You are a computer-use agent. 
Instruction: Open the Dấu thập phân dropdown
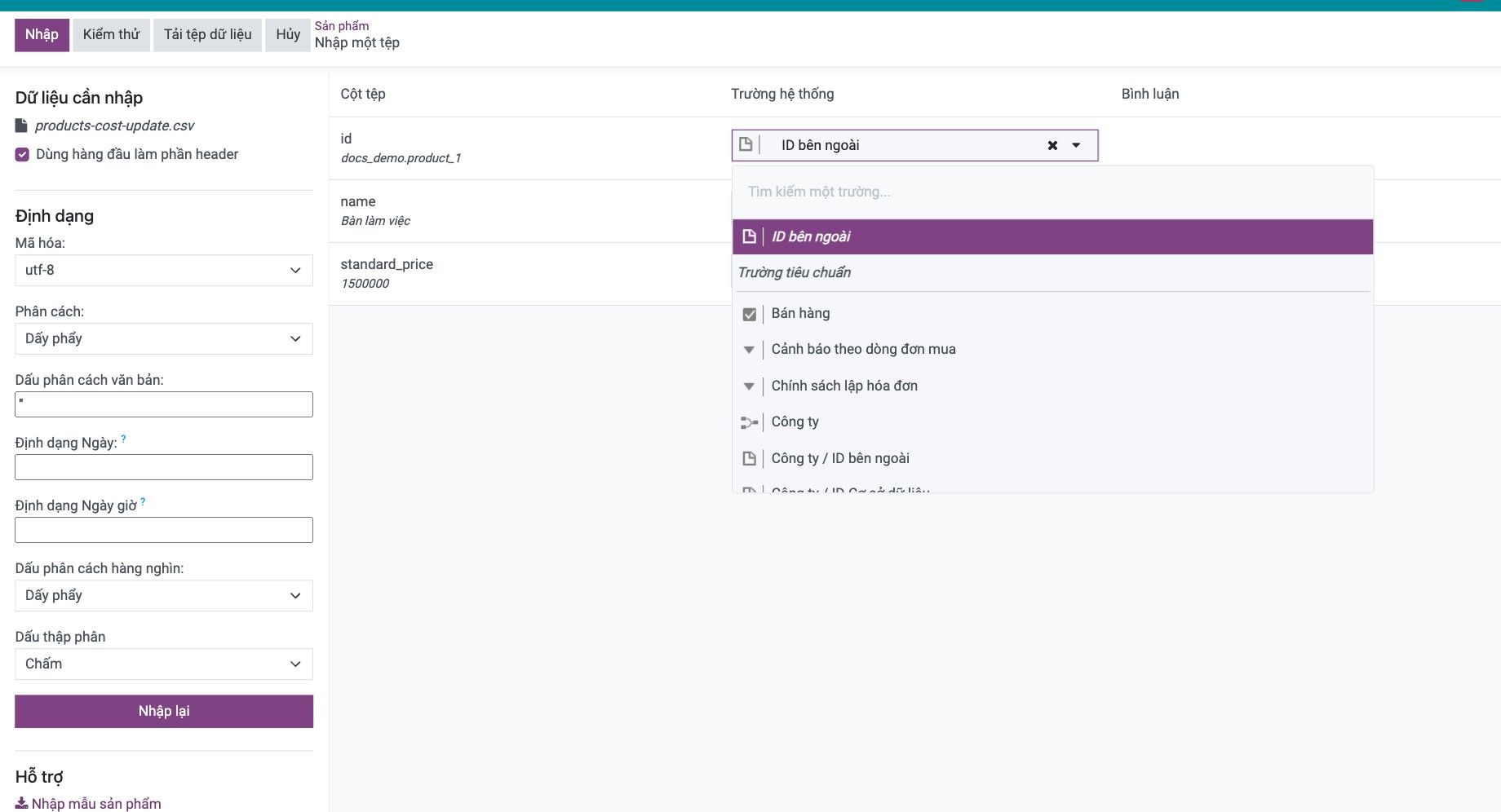[x=164, y=664]
